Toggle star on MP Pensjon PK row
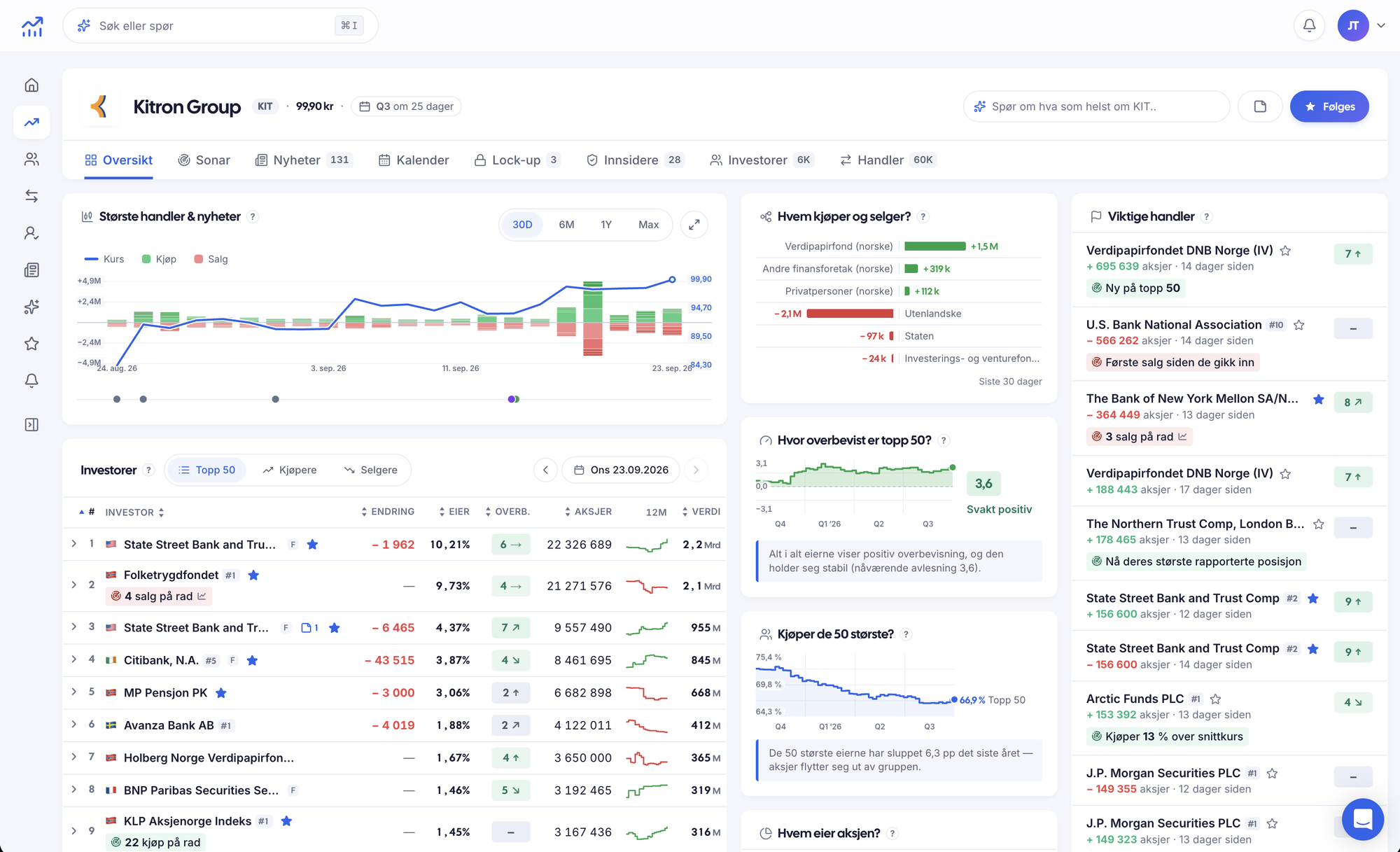The image size is (1400, 852). click(221, 693)
